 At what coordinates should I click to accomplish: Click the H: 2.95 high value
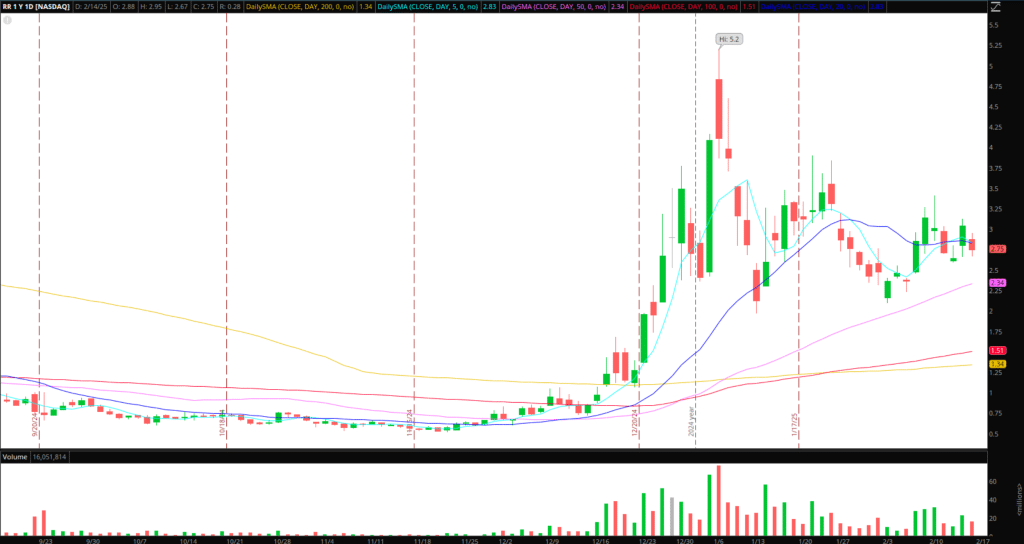pyautogui.click(x=152, y=7)
